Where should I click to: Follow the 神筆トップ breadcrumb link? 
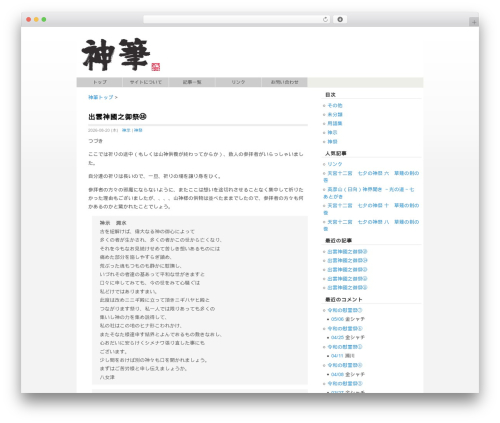click(101, 97)
